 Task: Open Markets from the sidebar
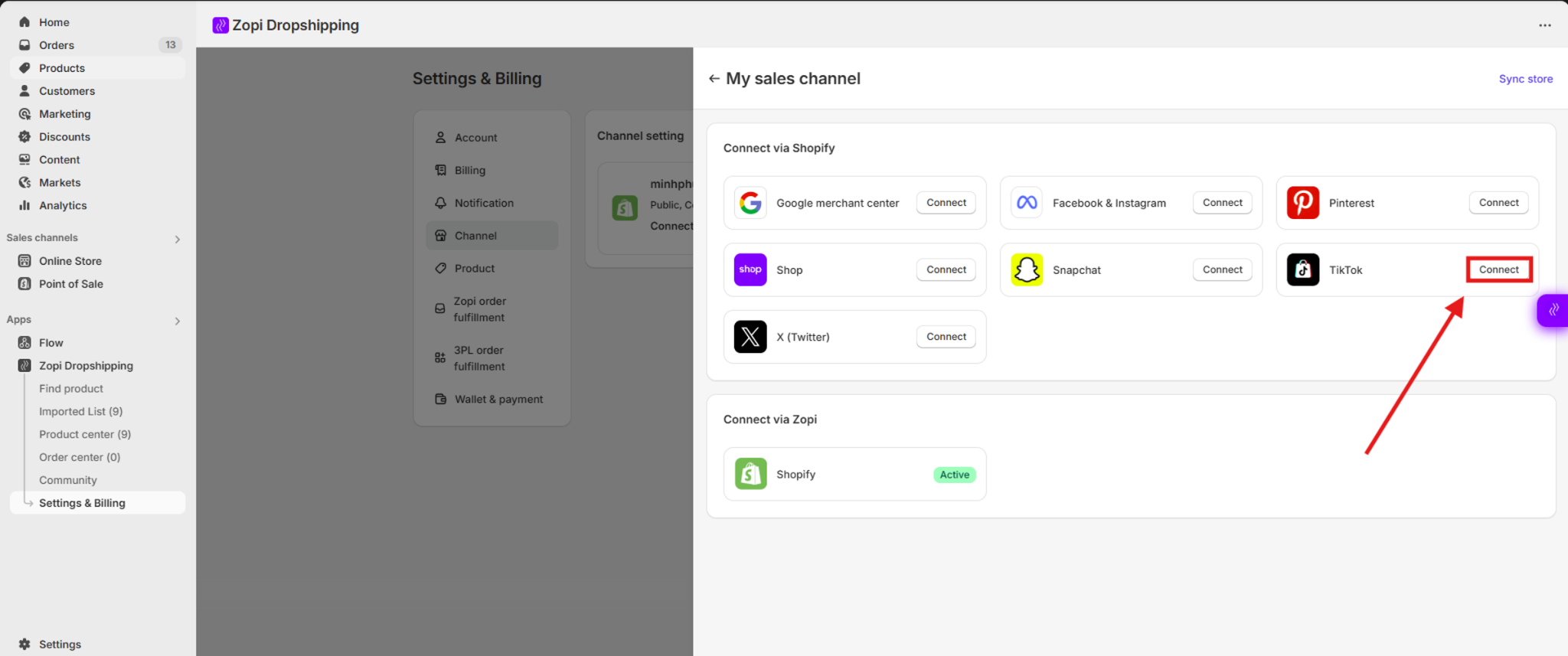click(x=60, y=183)
